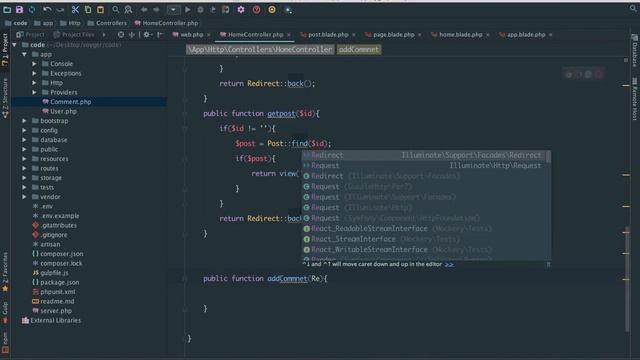Choose React_StreamInterface completion suggestion
This screenshot has height=360, width=640.
click(x=424, y=239)
